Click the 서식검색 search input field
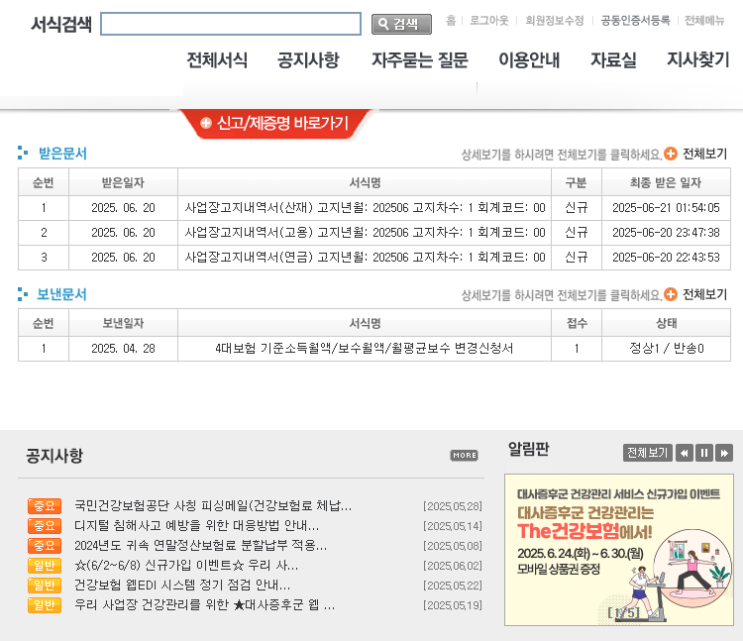The image size is (743, 641). coord(230,24)
